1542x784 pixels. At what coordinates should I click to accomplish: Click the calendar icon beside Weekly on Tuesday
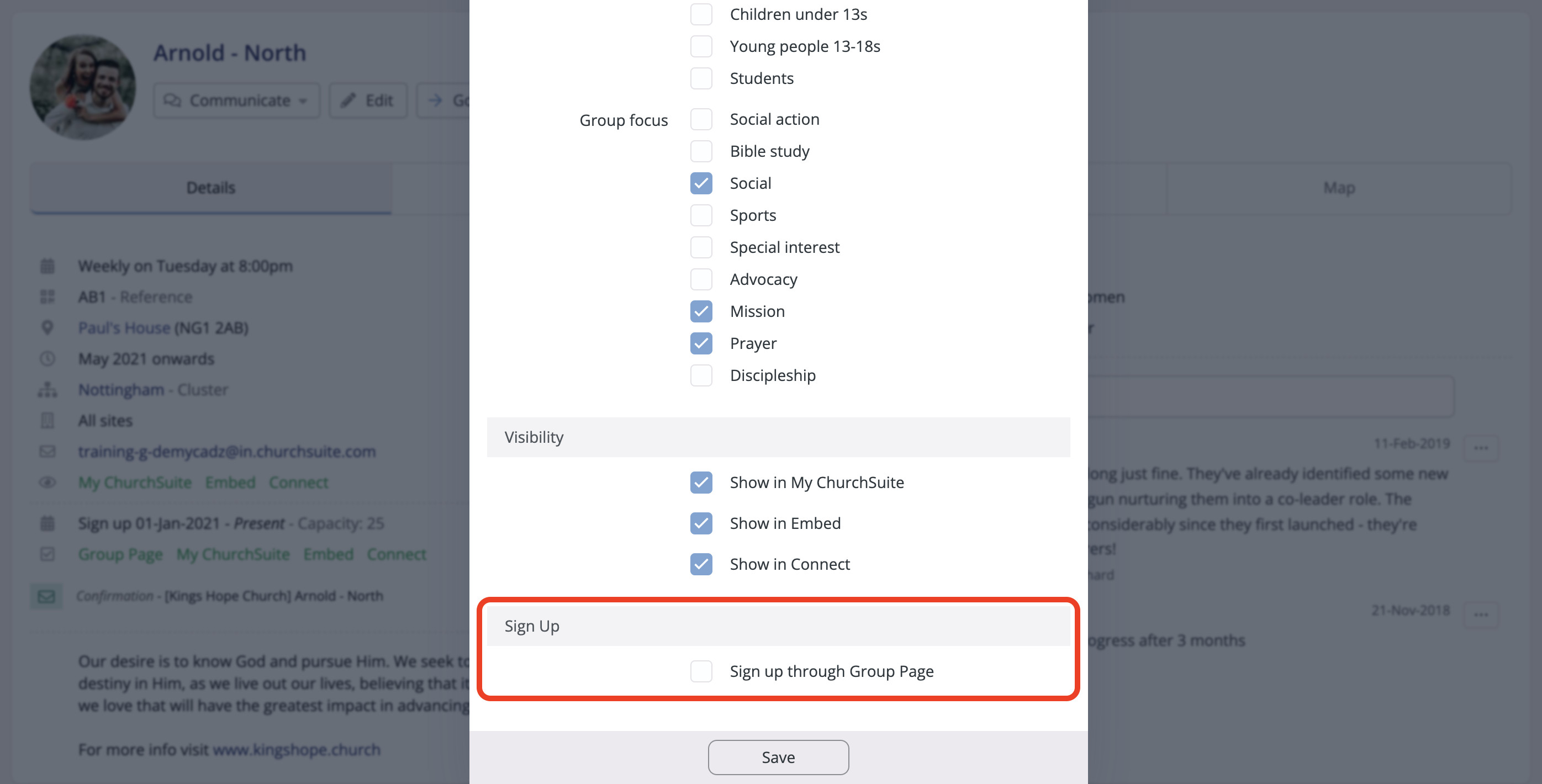click(48, 266)
